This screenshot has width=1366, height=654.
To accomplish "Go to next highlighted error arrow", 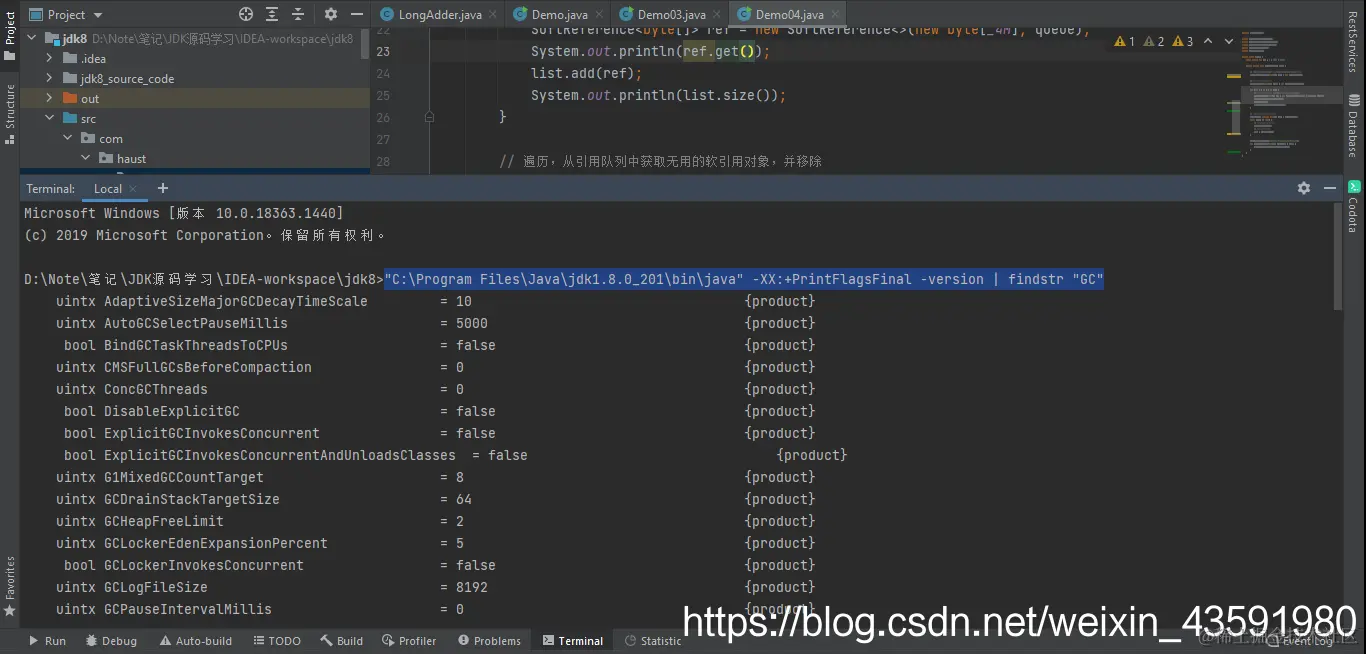I will click(1229, 41).
